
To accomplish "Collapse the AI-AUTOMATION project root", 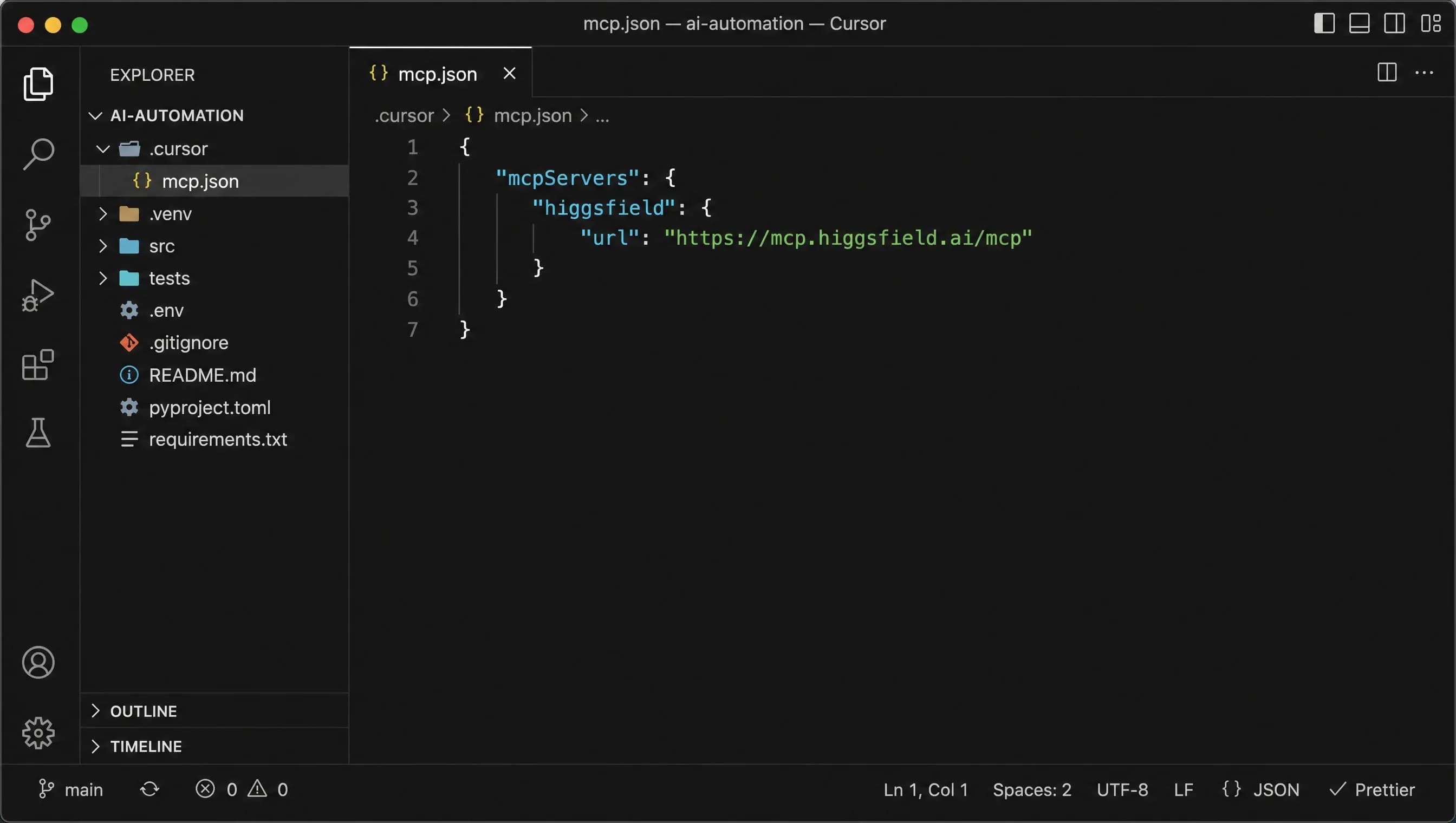I will coord(95,116).
